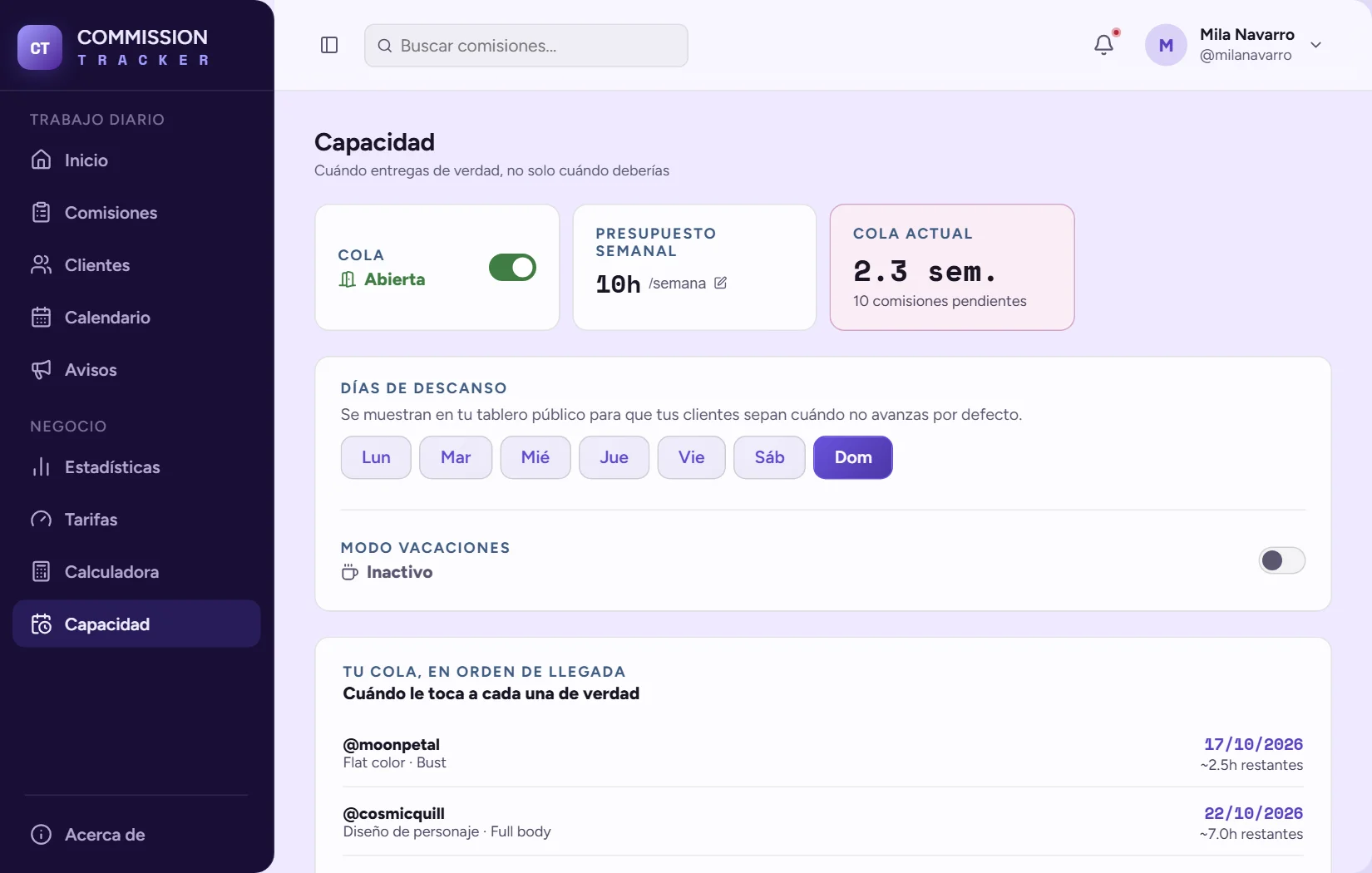Click the Acerca de info icon

click(41, 834)
